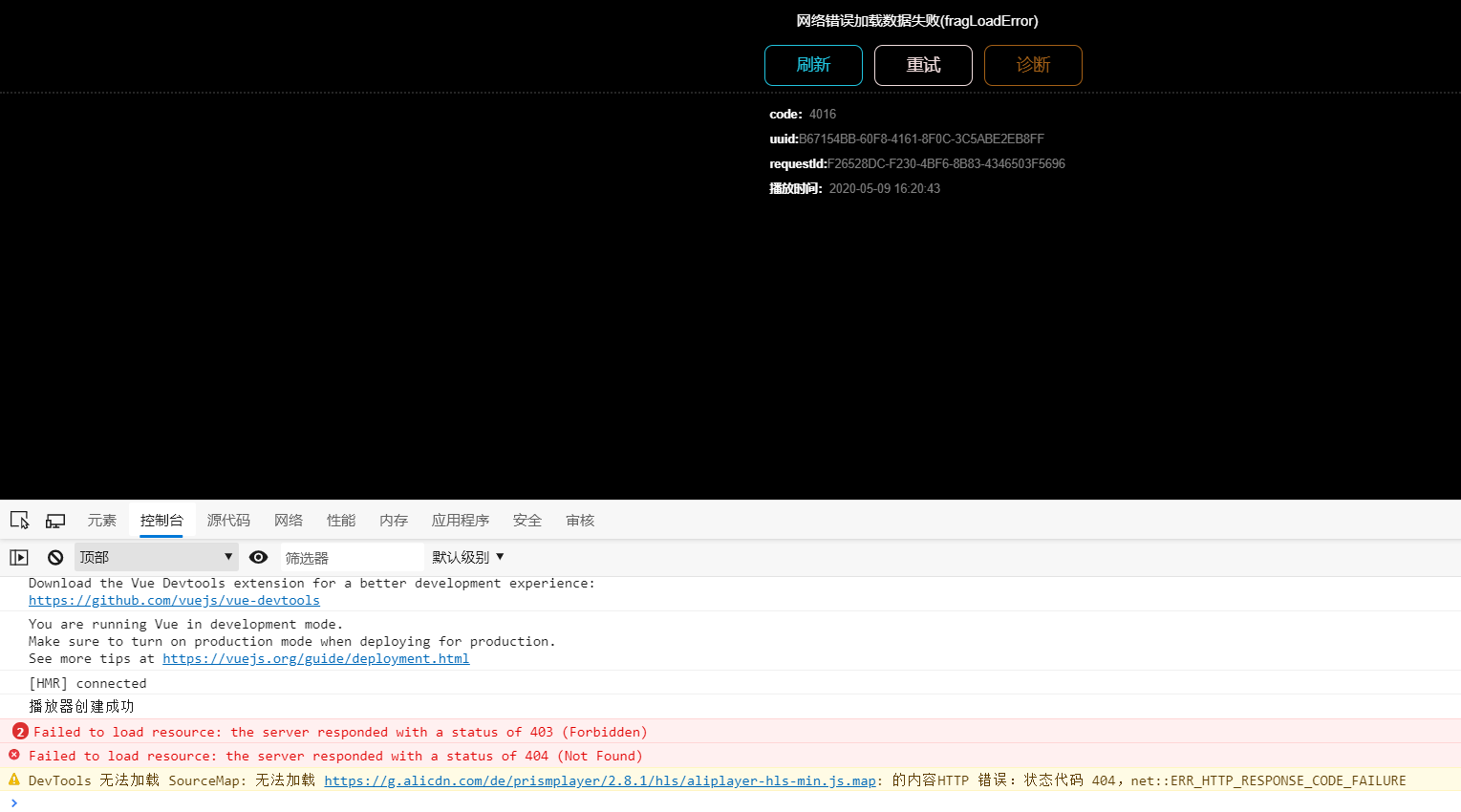The image size is (1461, 812).
Task: Click the requestId value F26528DC-F230-4BF6-8B83-4346503F5696
Action: click(946, 163)
